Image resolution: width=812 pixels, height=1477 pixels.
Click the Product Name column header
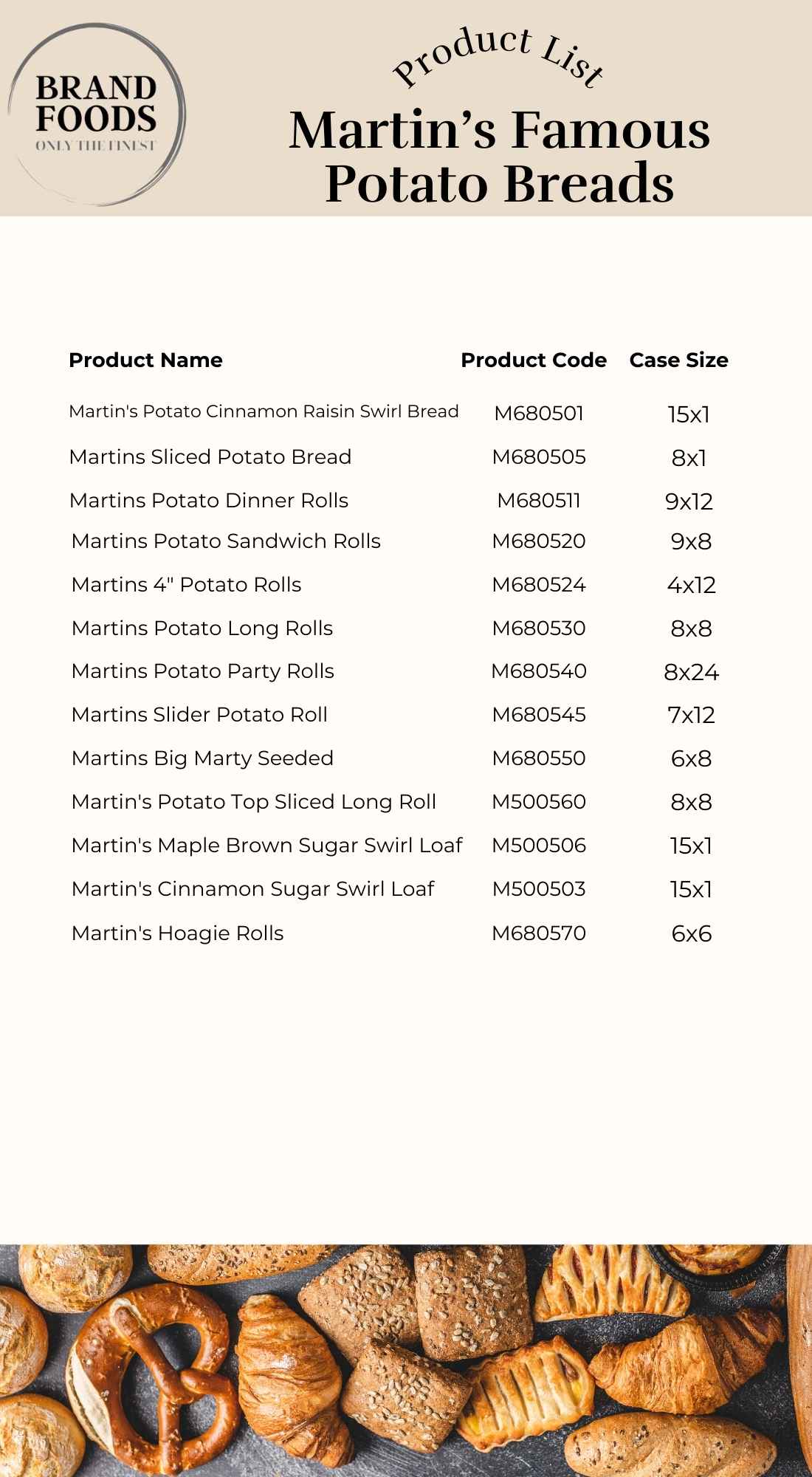[x=145, y=360]
